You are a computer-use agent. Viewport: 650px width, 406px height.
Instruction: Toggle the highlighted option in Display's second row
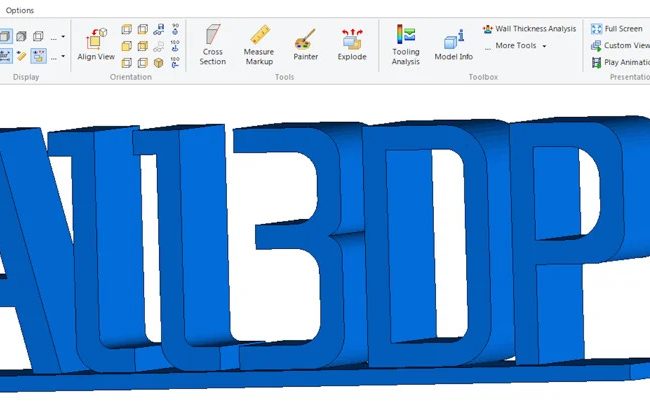[x=39, y=56]
